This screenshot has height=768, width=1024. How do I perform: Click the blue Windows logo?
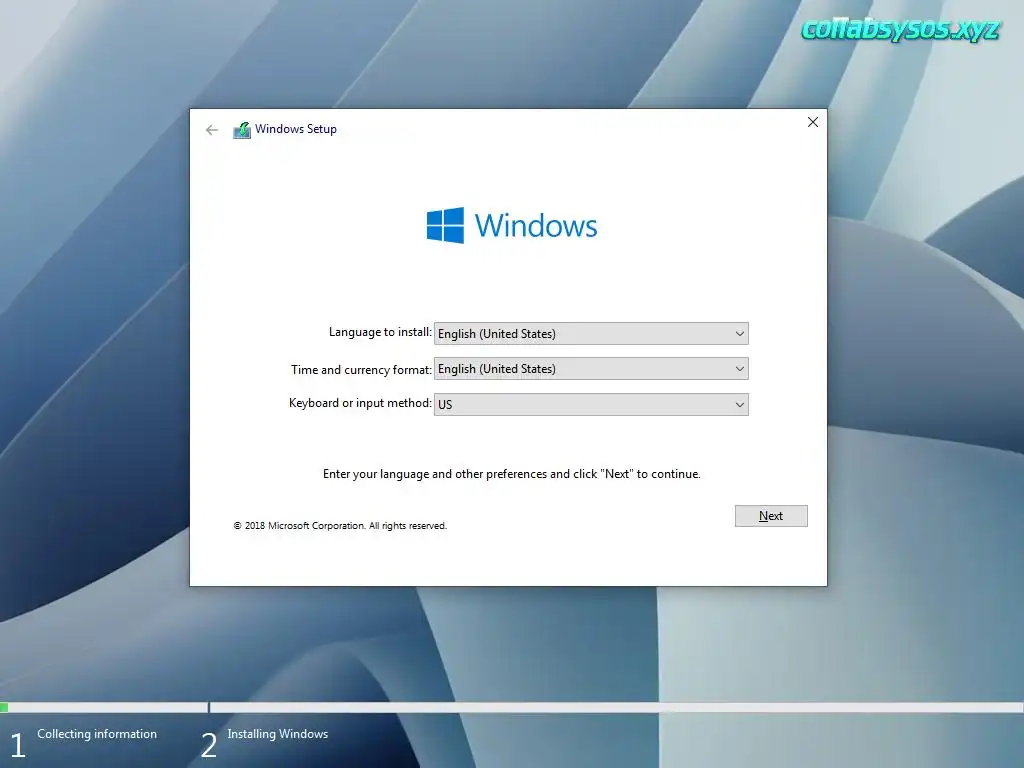445,225
